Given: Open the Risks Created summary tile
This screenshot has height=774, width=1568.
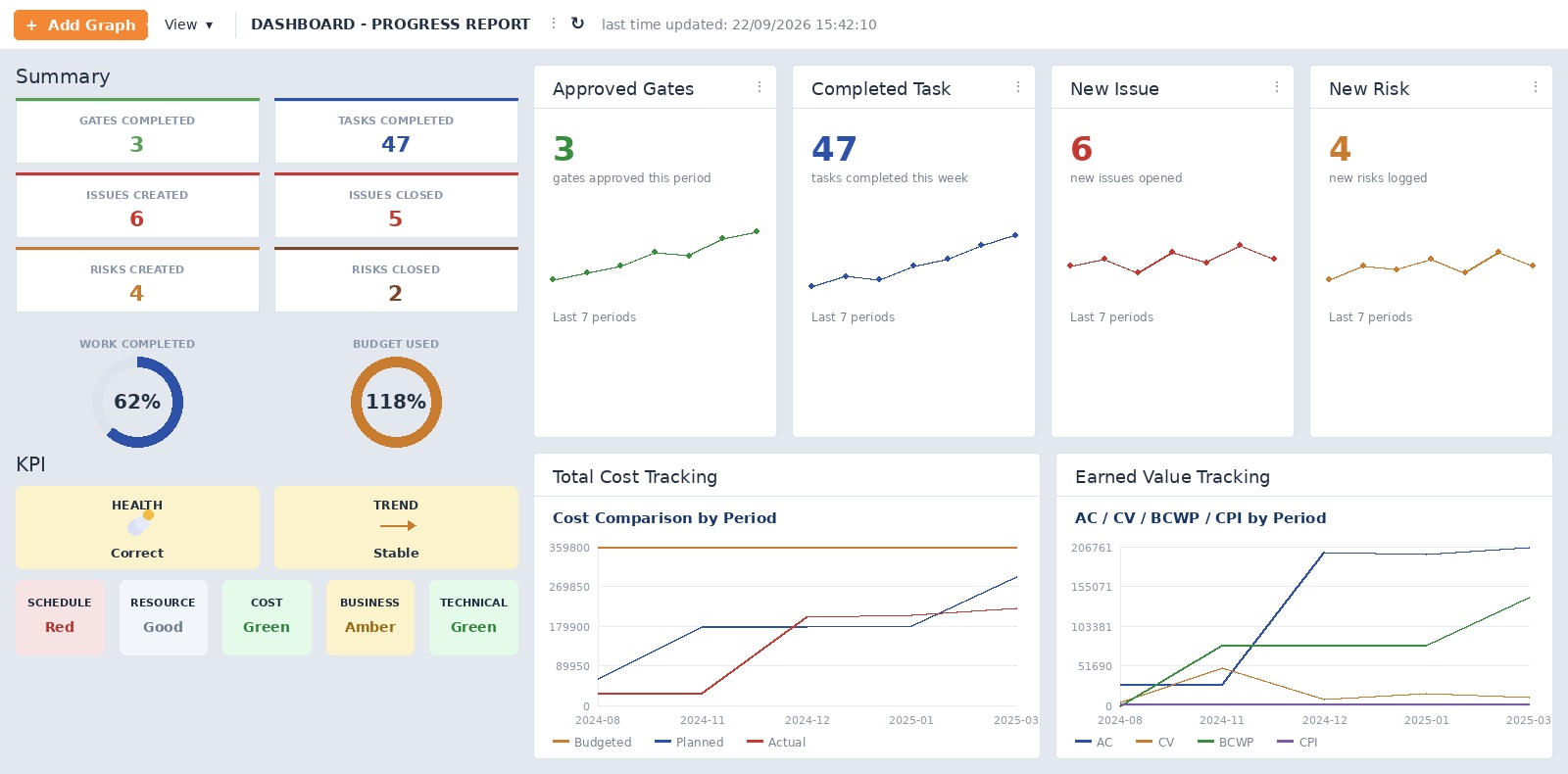Looking at the screenshot, I should click(137, 279).
